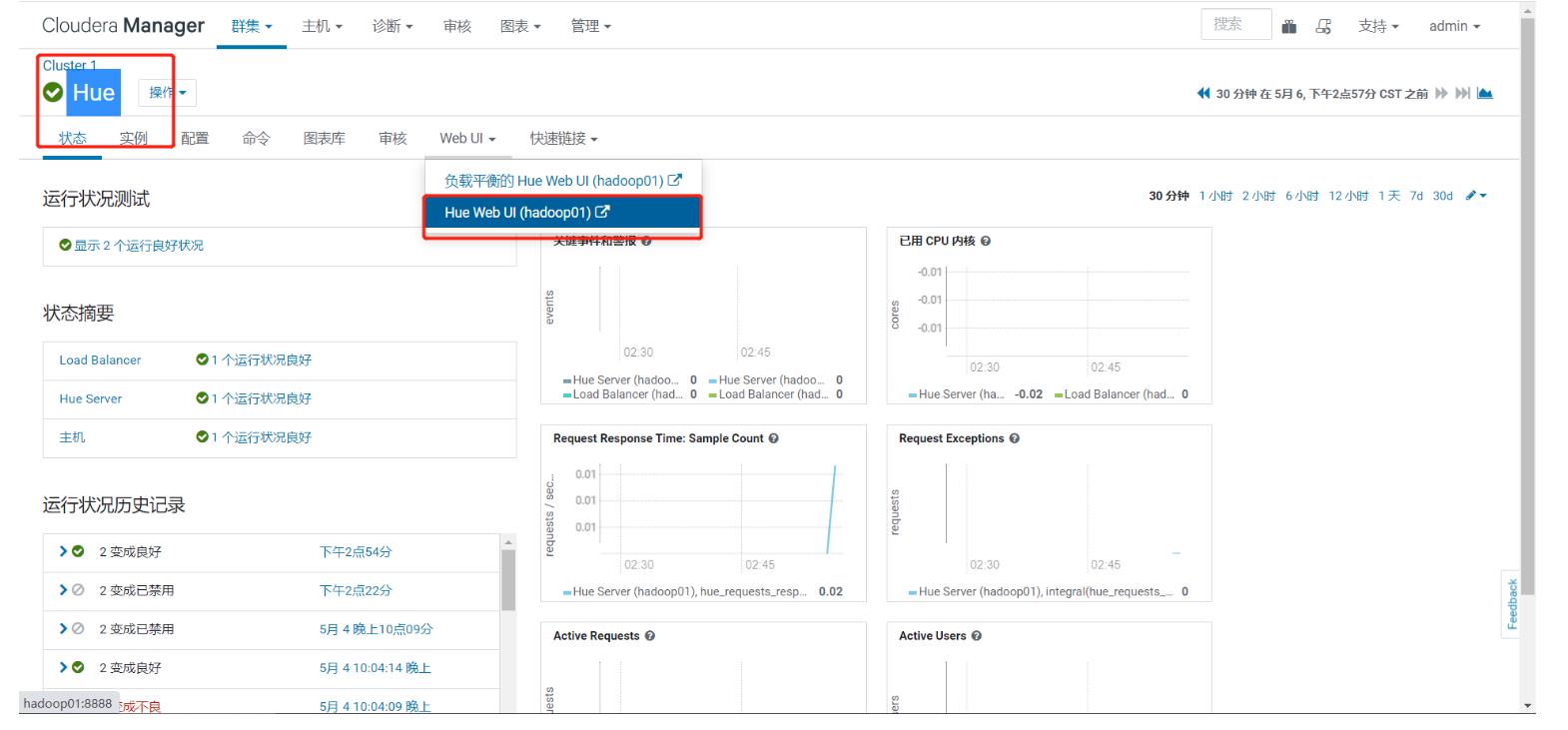Click the Feedback side tab
Screen dimensions: 1568x730
[1511, 603]
